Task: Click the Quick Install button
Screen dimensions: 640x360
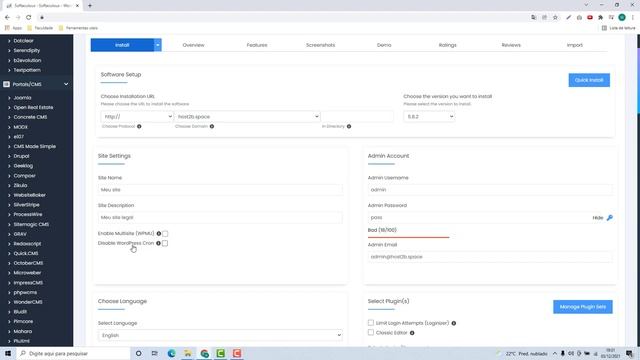Action: tap(589, 80)
